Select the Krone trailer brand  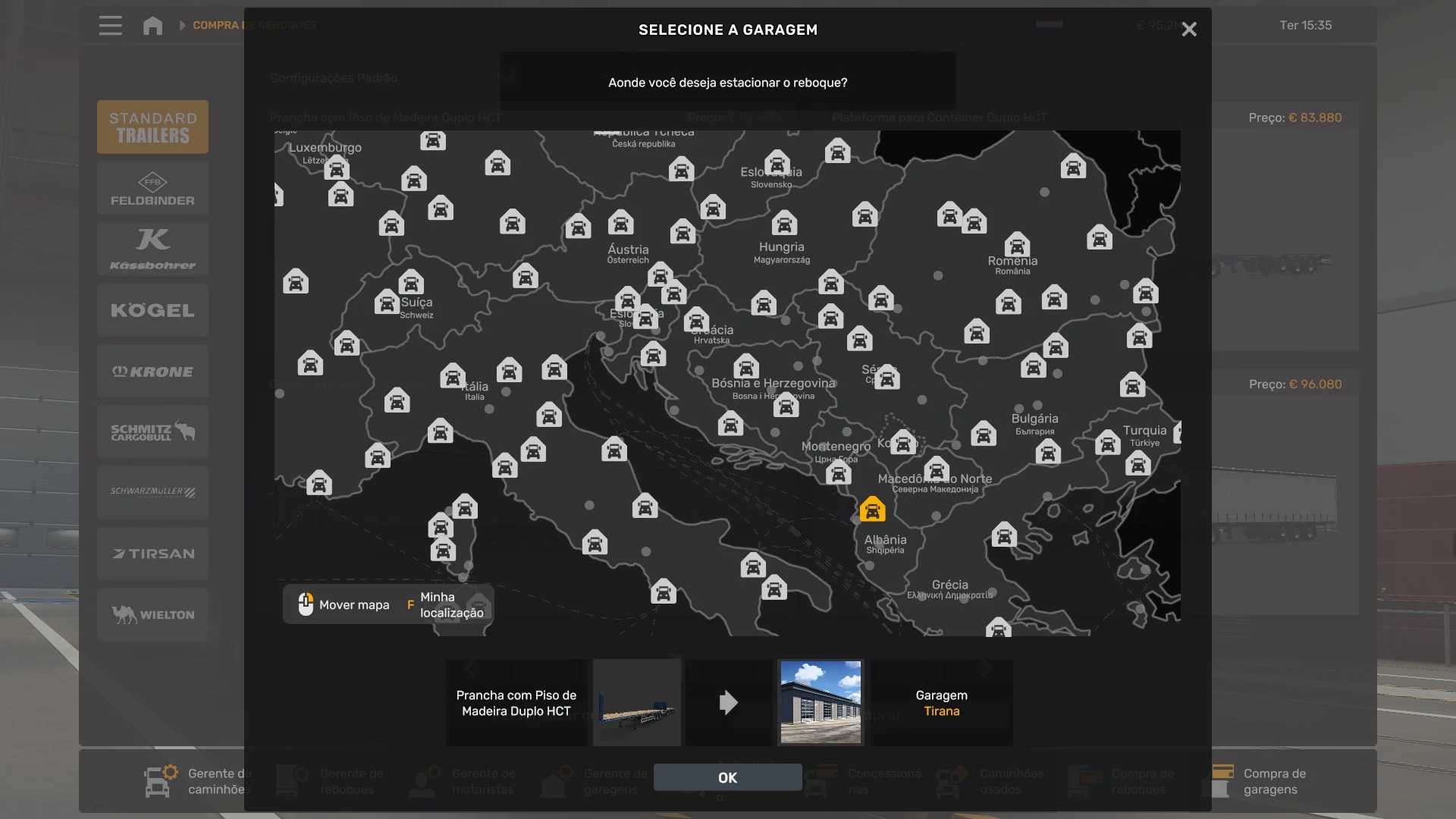tap(152, 372)
